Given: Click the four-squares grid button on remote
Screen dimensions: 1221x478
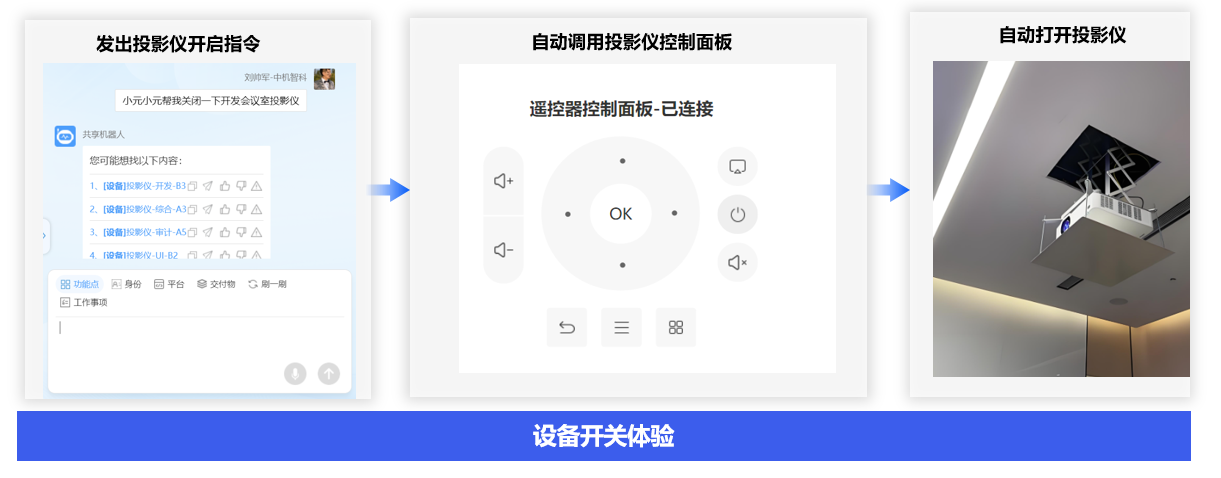Looking at the screenshot, I should 676,327.
